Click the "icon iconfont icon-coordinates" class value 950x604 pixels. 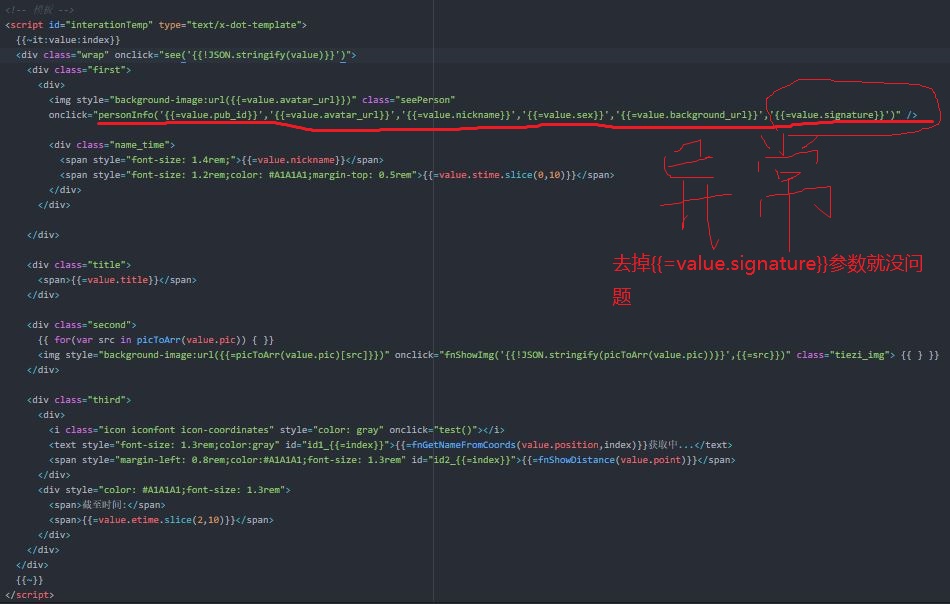[186, 430]
